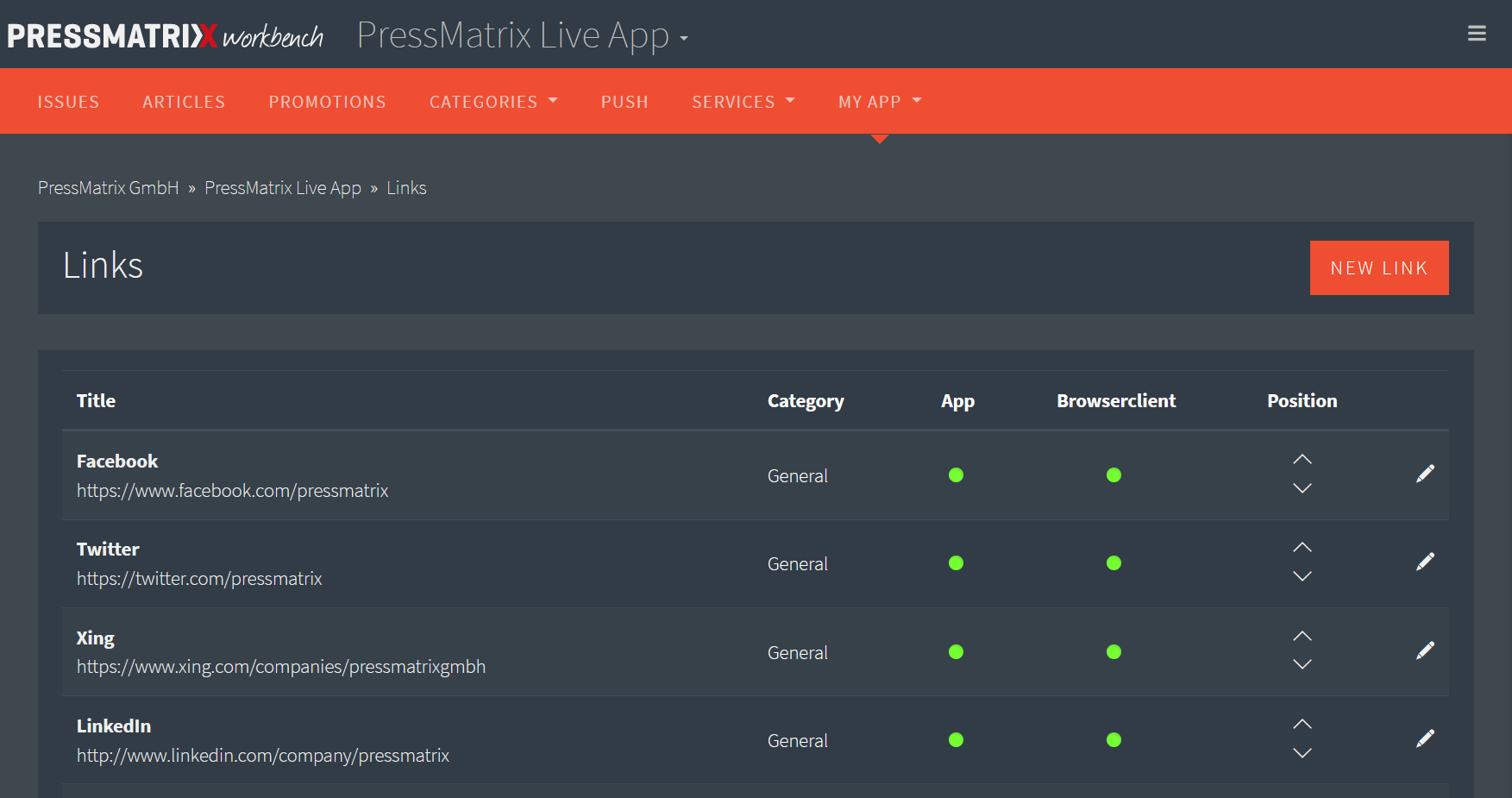Click the Browserclient column header
The height and width of the screenshot is (798, 1512).
click(x=1116, y=400)
